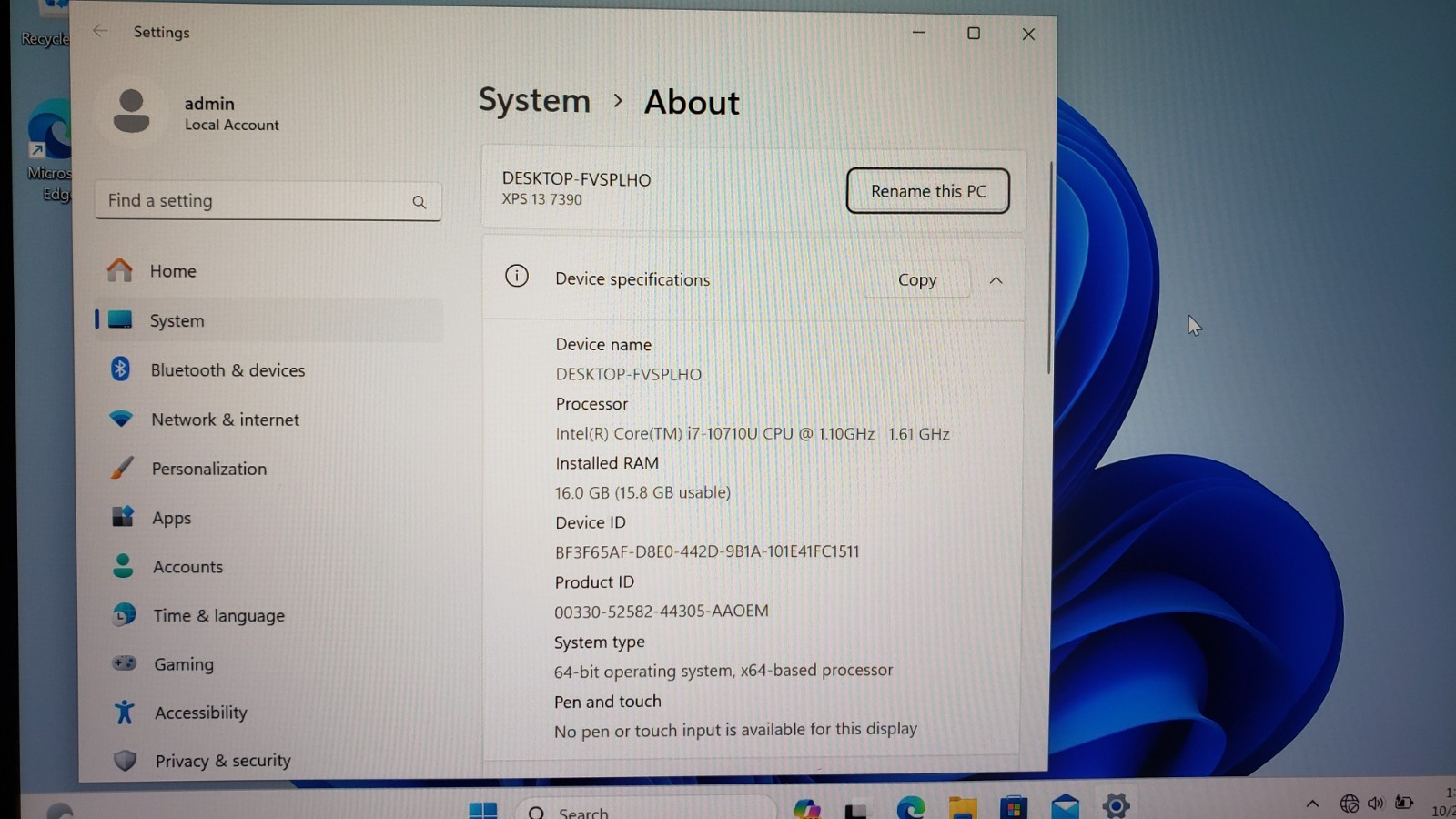
Task: Open Copilot from the taskbar
Action: (807, 808)
